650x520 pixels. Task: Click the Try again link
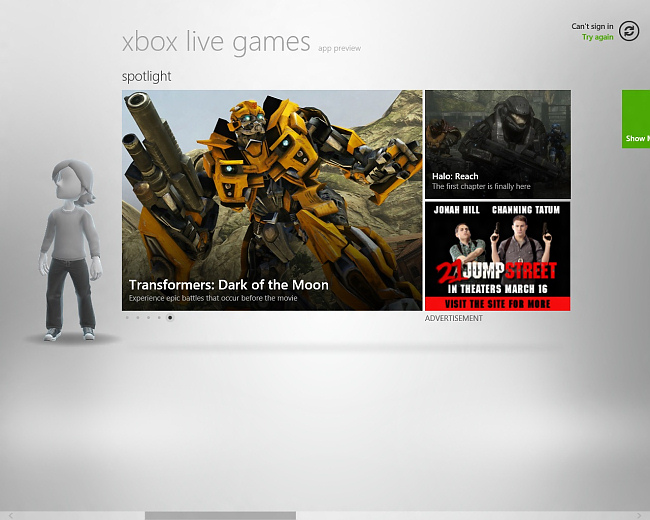click(597, 37)
